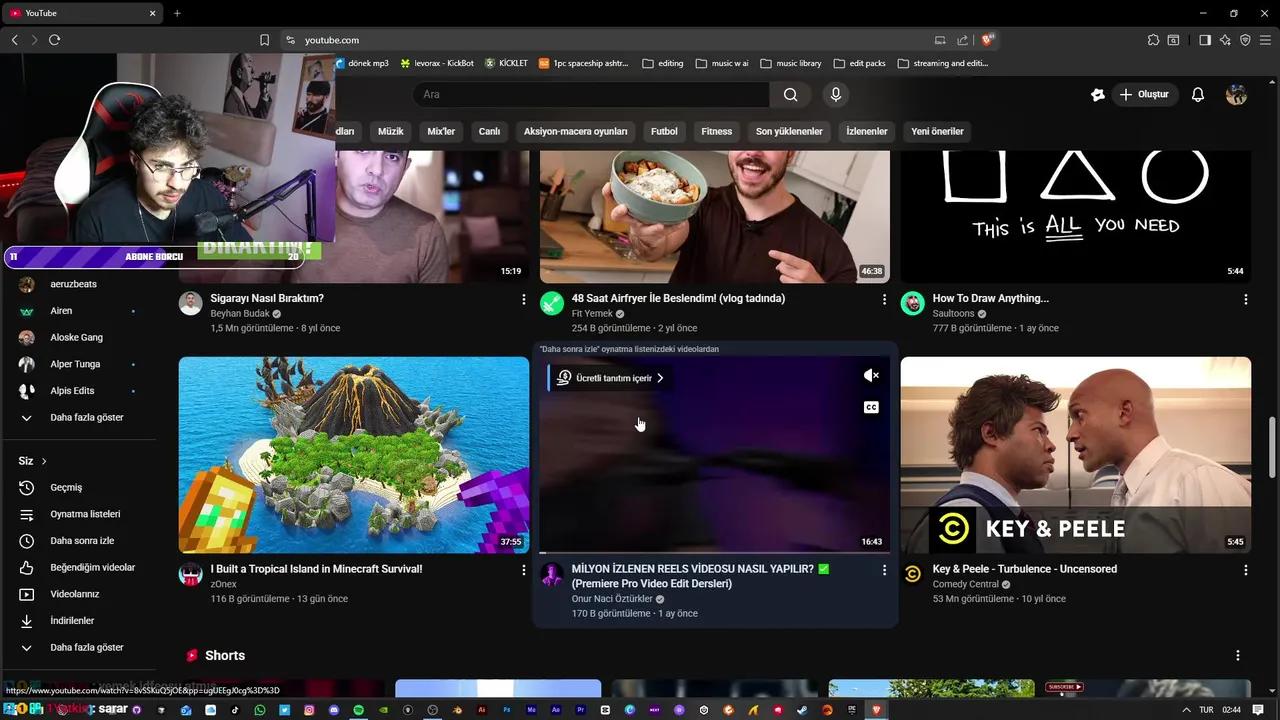1280x720 pixels.
Task: Click the YouTube search magnifier button
Action: tap(790, 94)
